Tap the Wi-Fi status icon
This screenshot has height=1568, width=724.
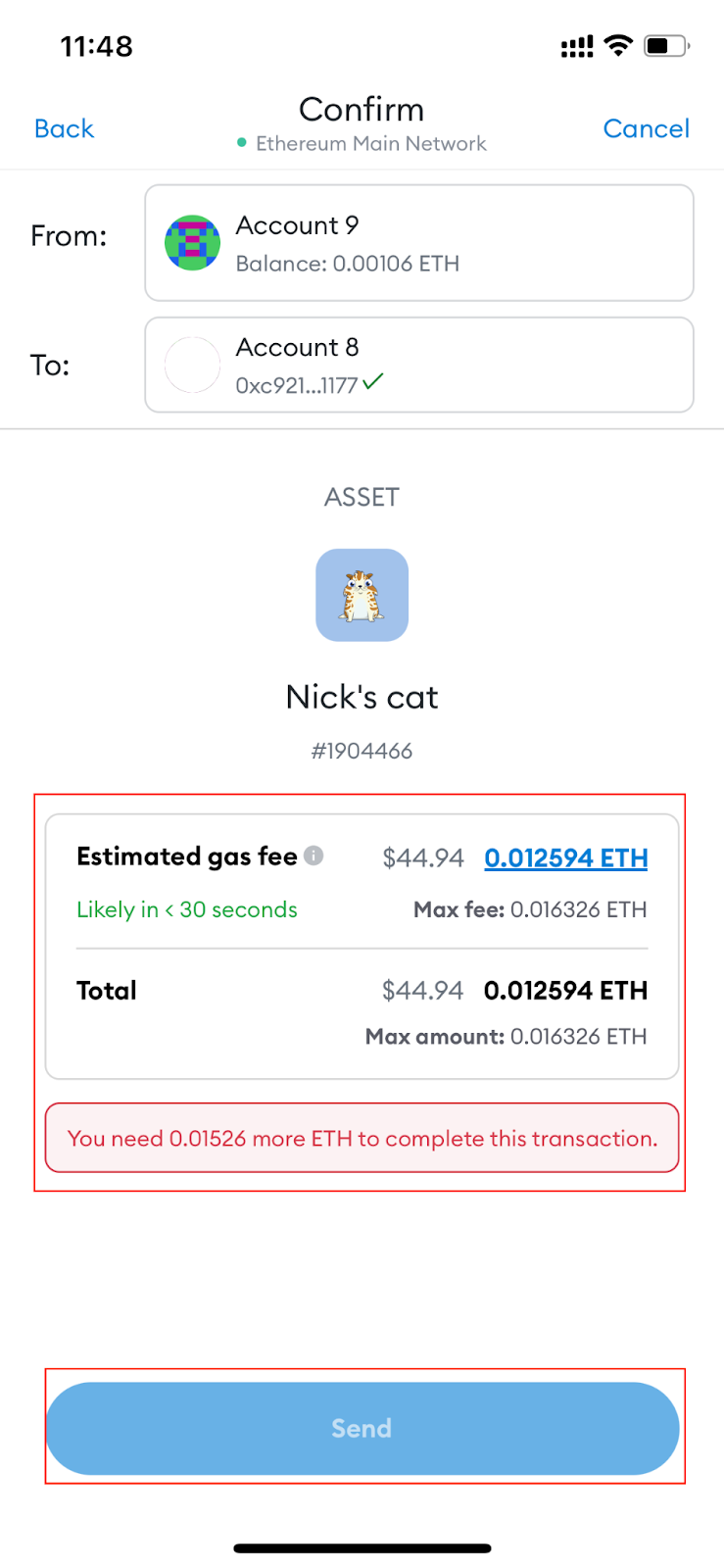click(618, 45)
